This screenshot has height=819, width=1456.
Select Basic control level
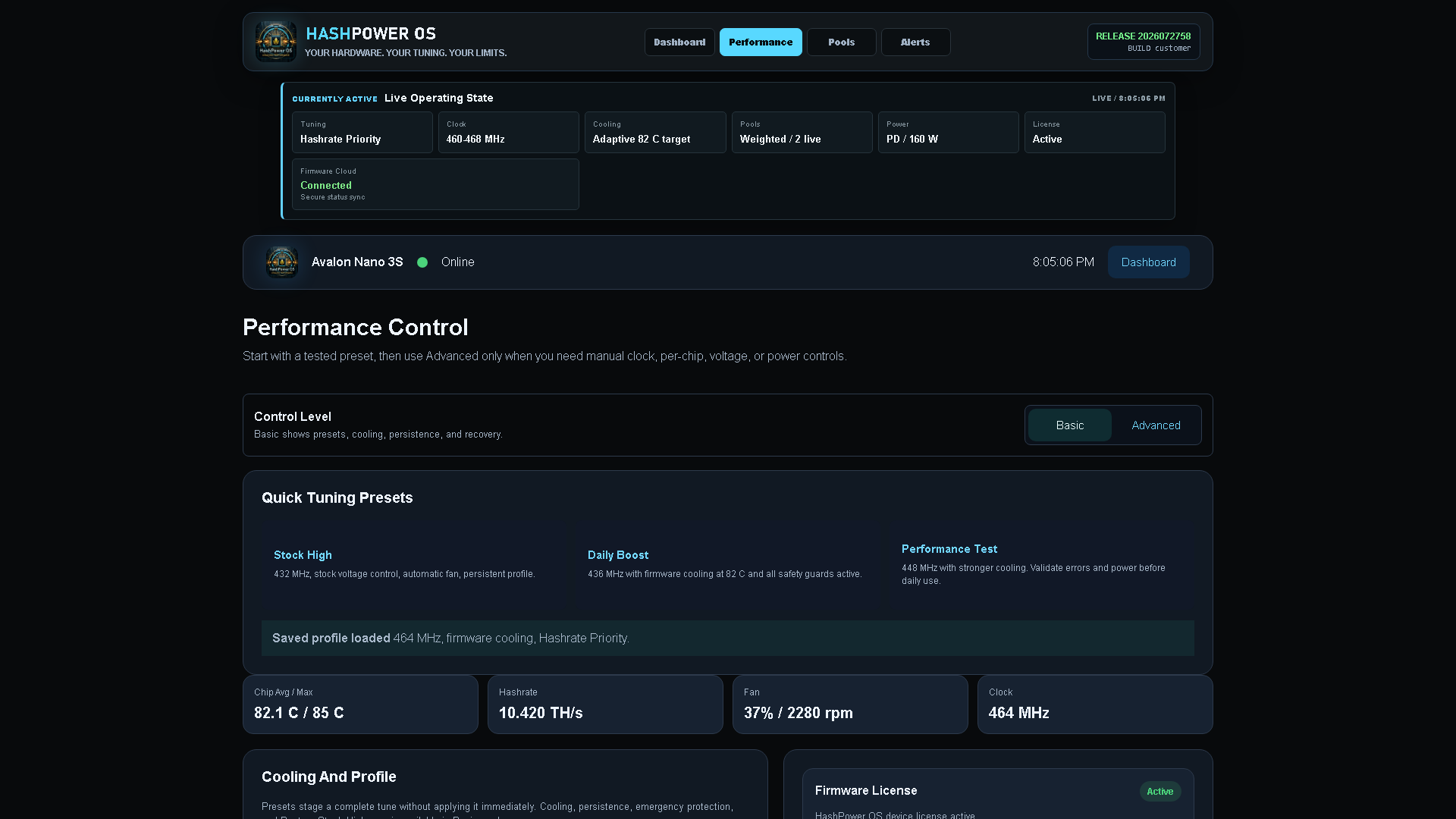click(1069, 425)
